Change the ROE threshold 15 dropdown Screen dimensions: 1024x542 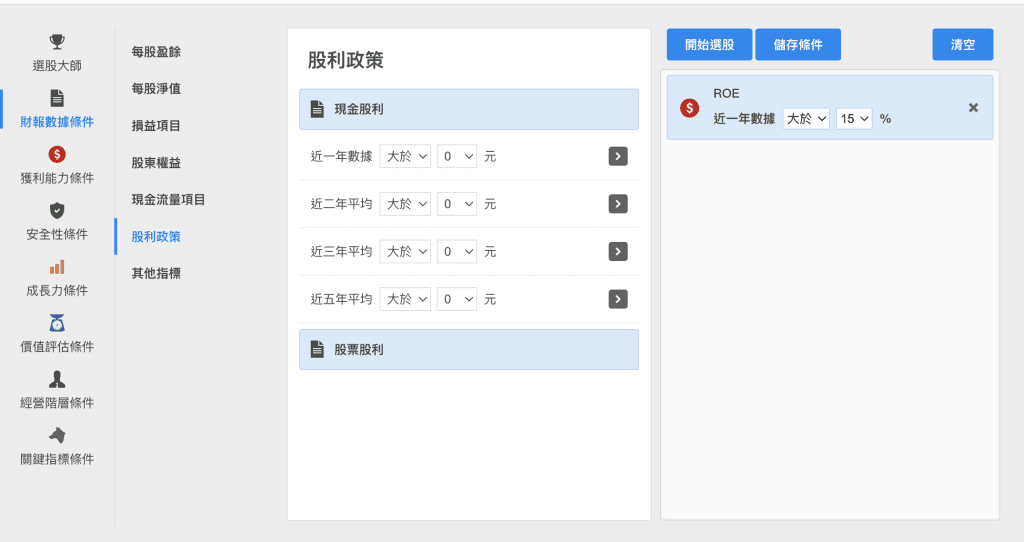click(854, 118)
